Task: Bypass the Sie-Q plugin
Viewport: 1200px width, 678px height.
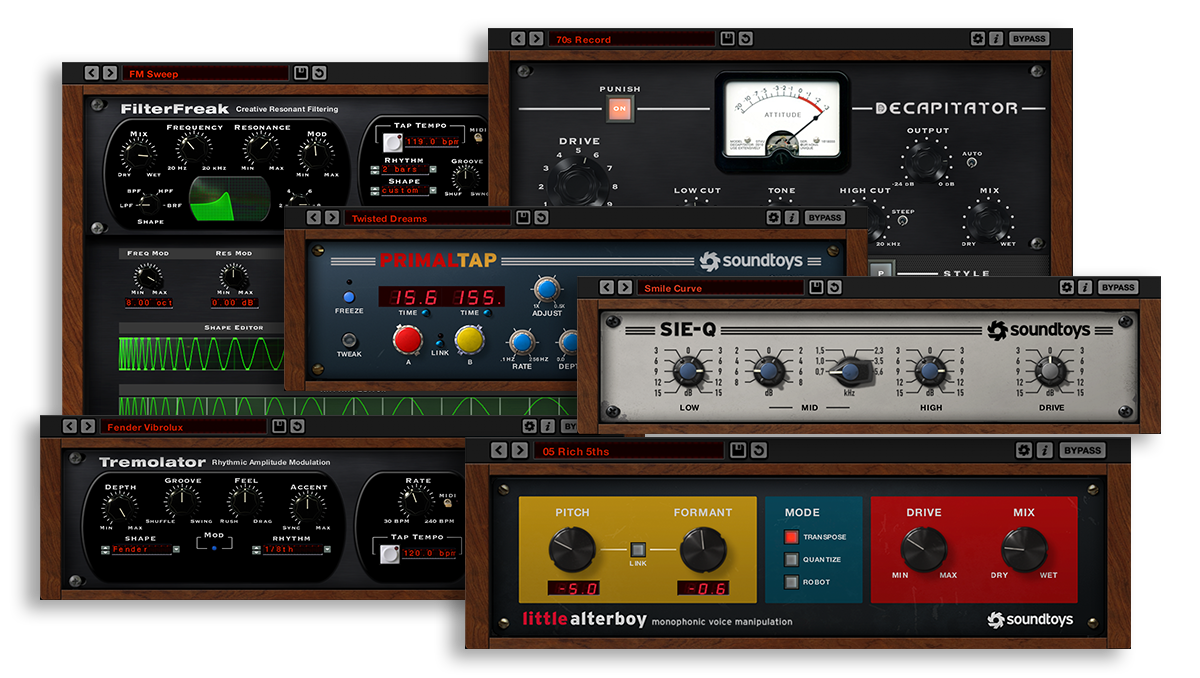Action: [1118, 288]
